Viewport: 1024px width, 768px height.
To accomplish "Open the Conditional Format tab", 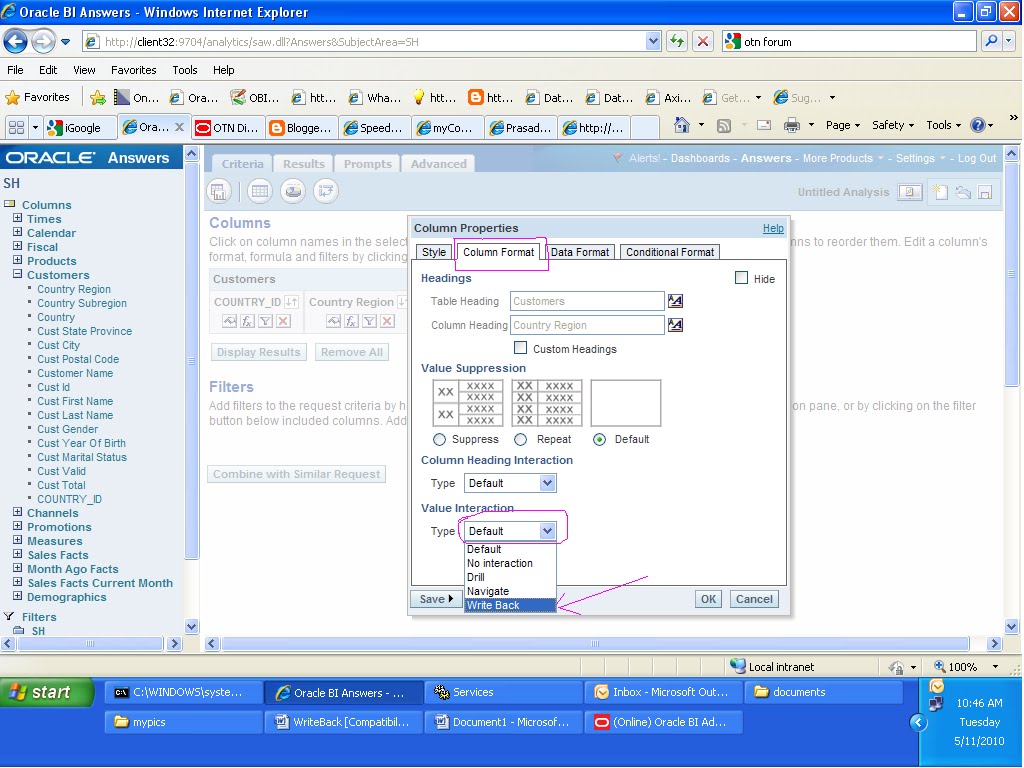I will tap(670, 252).
